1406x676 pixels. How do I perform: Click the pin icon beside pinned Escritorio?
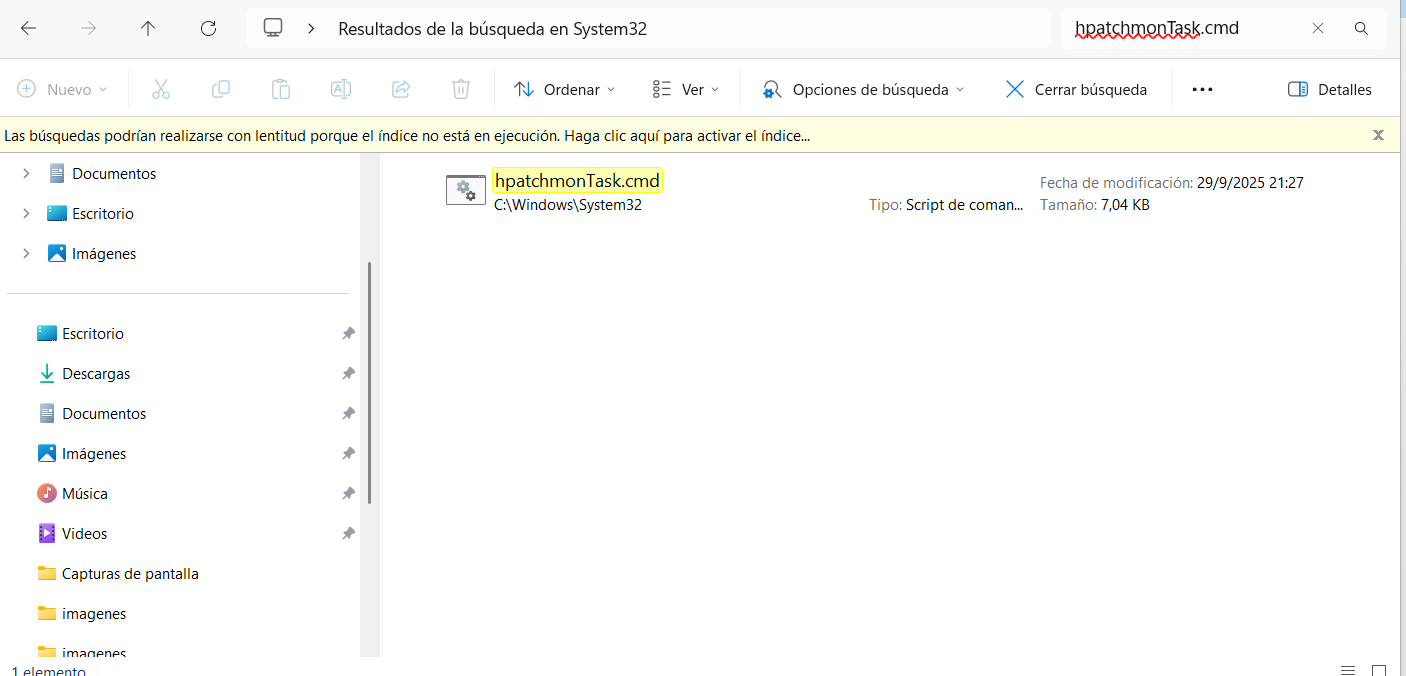click(x=348, y=333)
